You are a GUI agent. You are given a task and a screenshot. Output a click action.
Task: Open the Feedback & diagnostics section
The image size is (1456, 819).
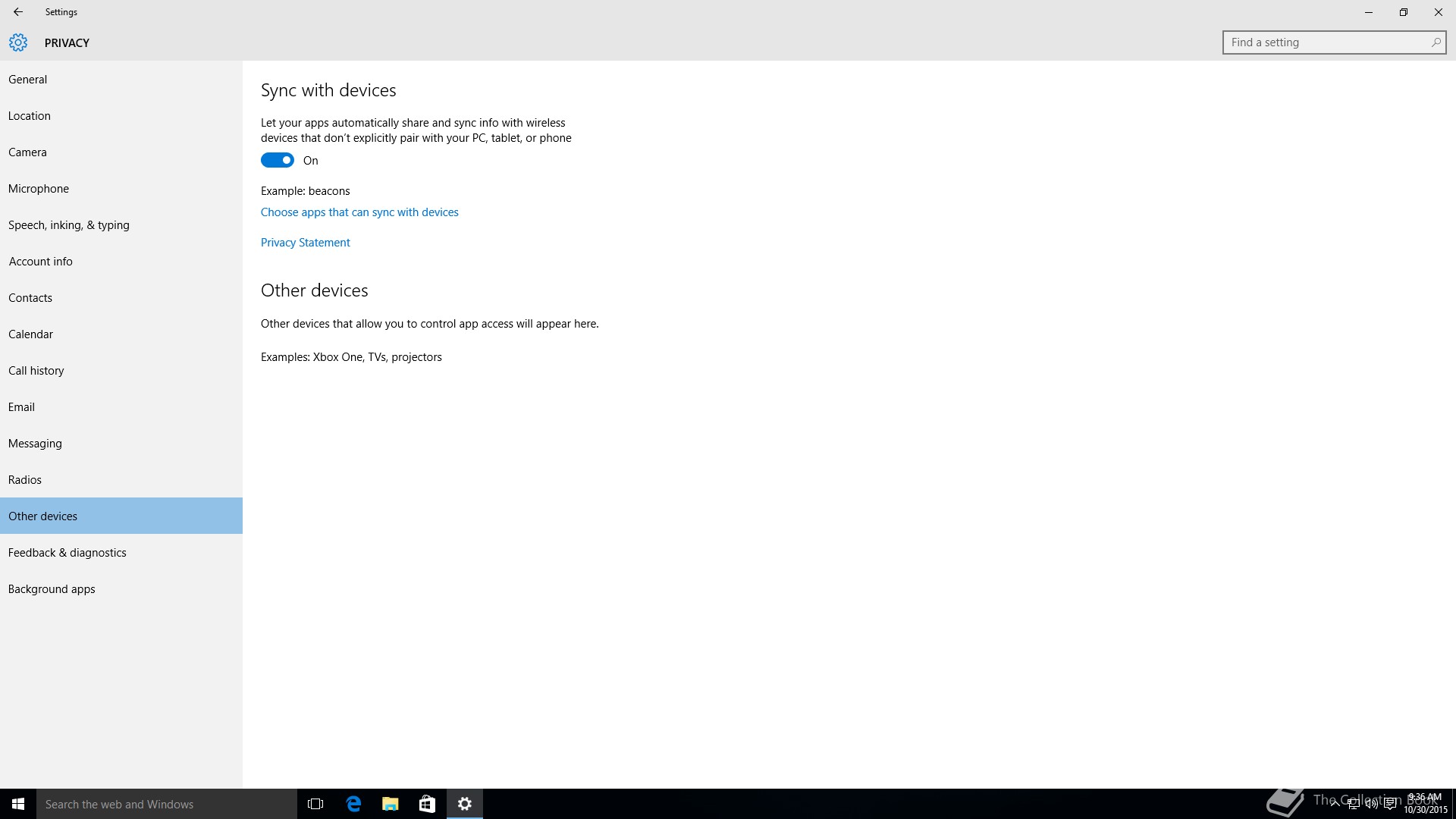point(67,553)
